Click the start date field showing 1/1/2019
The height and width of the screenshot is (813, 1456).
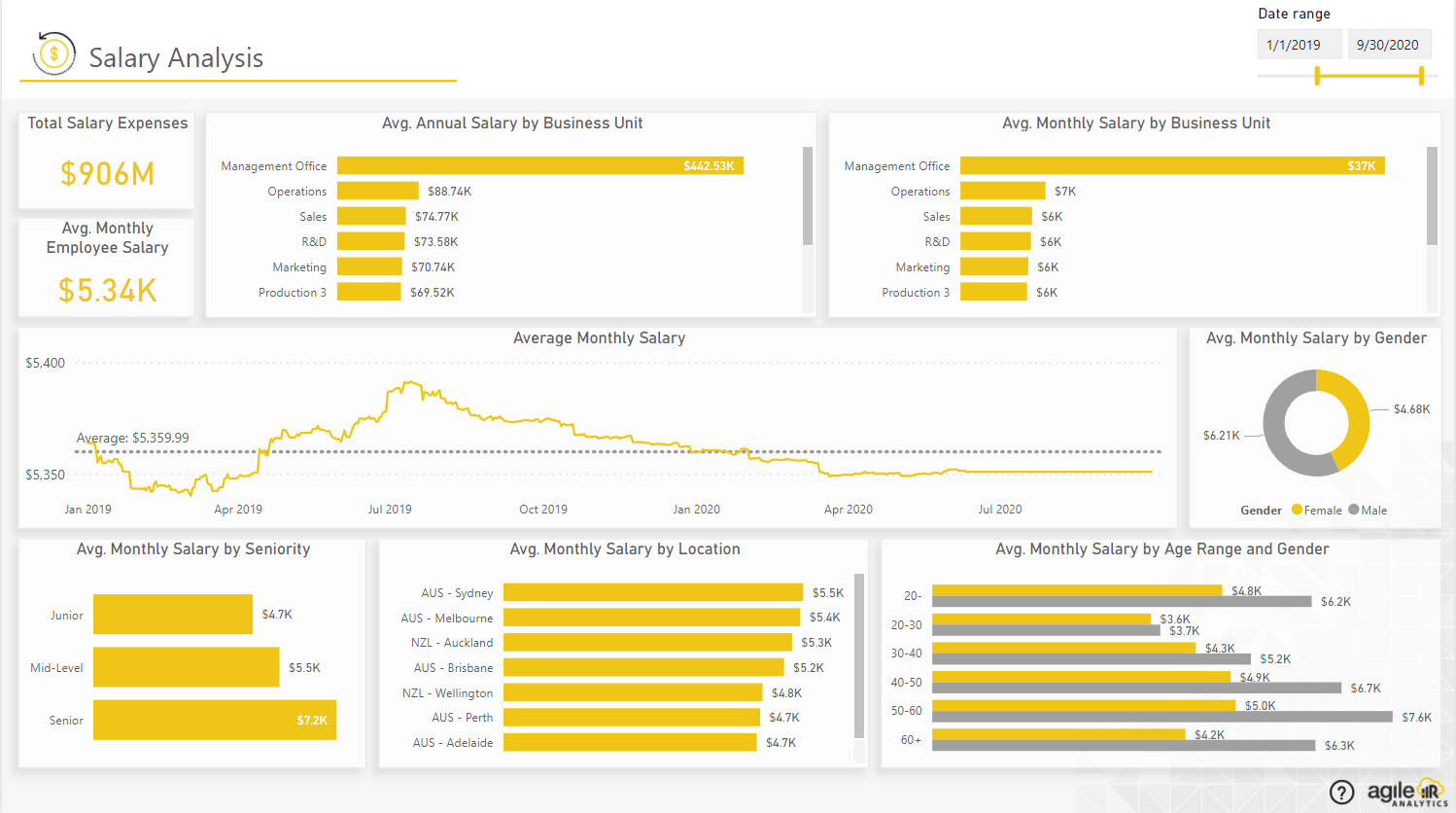pos(1299,43)
